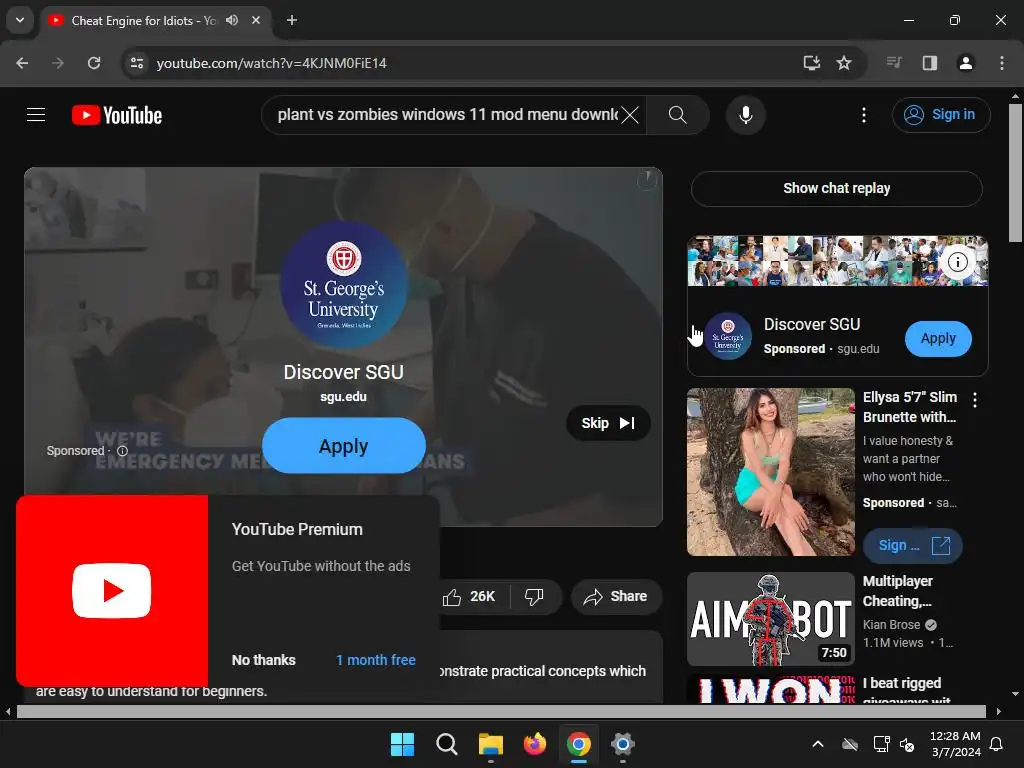This screenshot has height=768, width=1024.
Task: Open Sign up link on Ellysa ad
Action: coord(912,545)
